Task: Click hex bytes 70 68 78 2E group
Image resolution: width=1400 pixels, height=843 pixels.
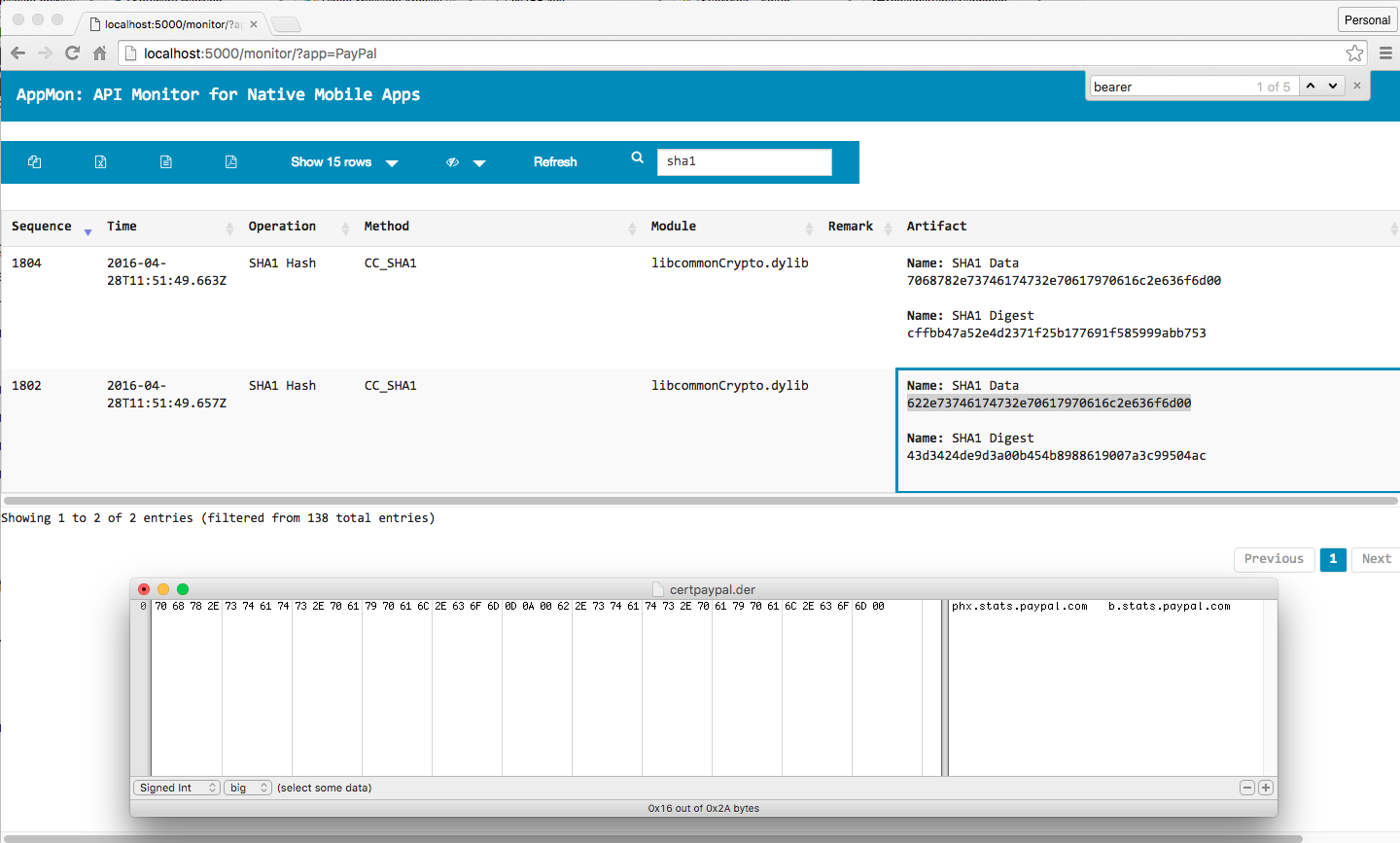Action: pos(187,607)
